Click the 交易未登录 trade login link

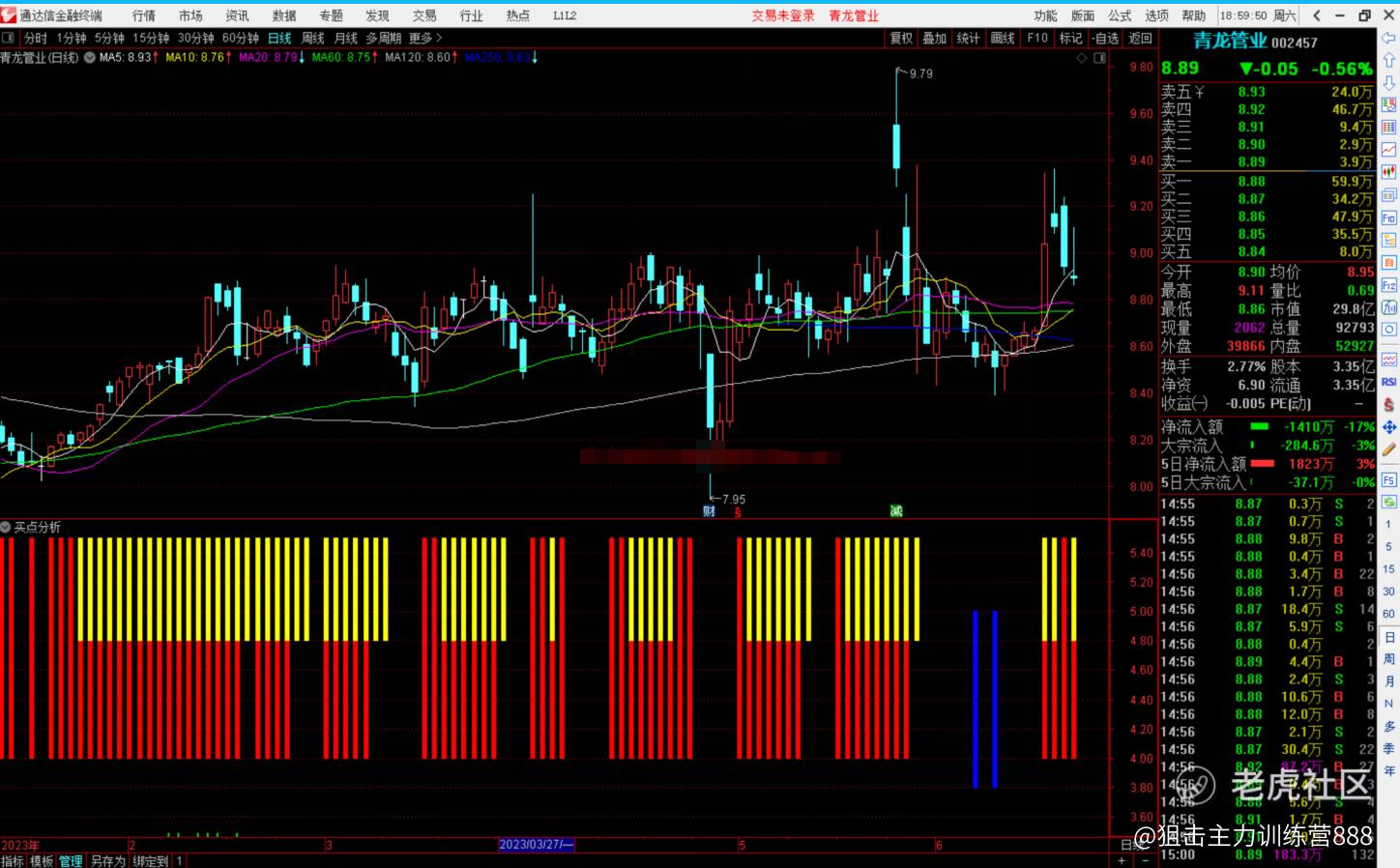click(x=783, y=15)
